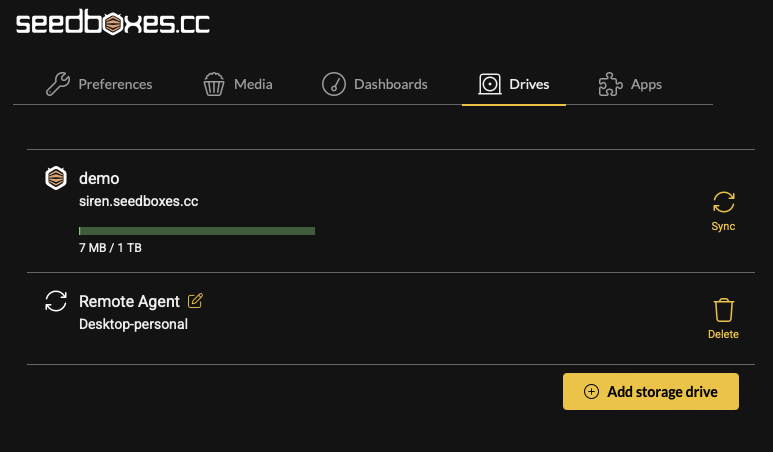Image resolution: width=773 pixels, height=452 pixels.
Task: Click the Dashboards gauge icon
Action: (x=334, y=84)
